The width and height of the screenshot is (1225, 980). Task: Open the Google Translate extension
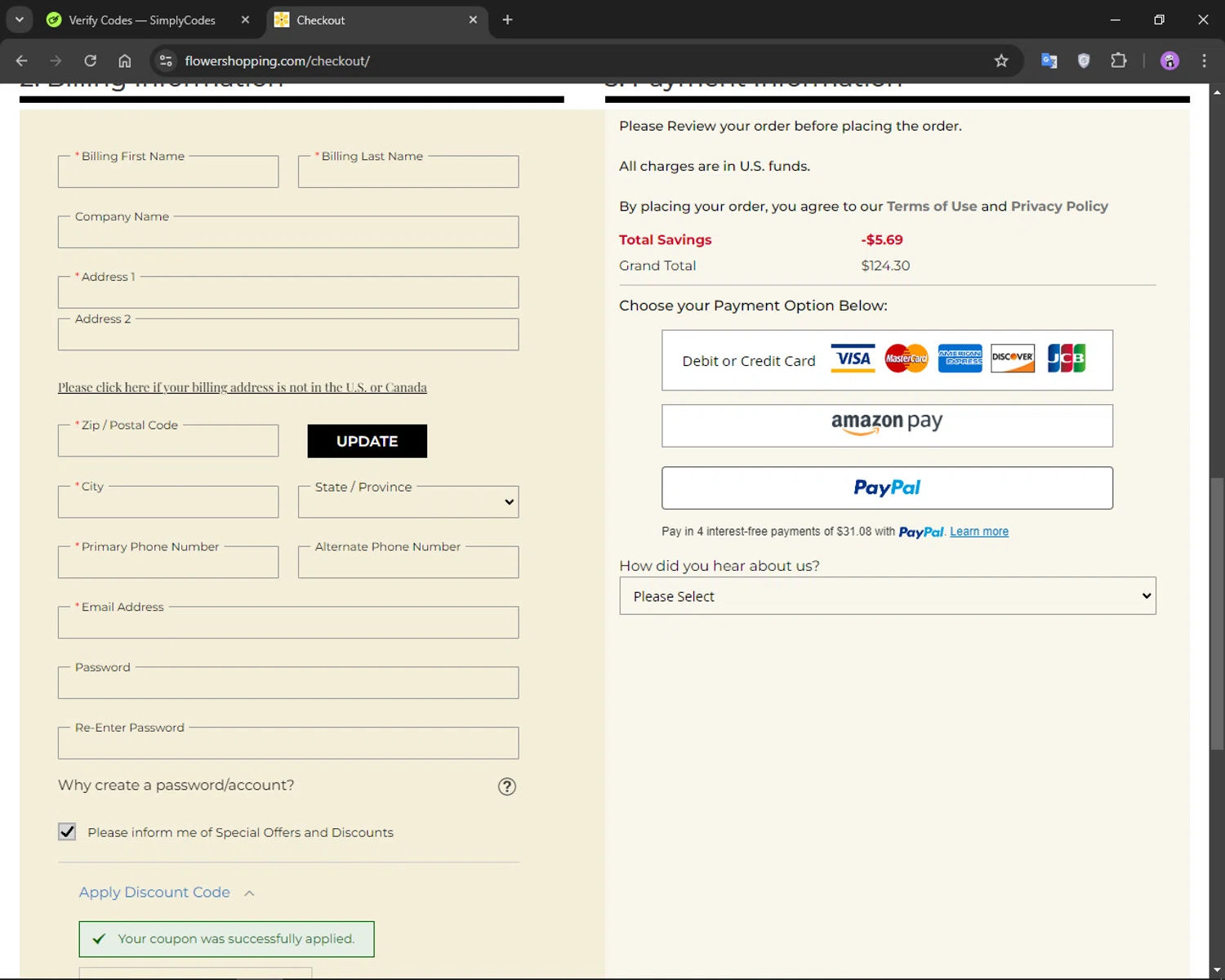coord(1049,60)
